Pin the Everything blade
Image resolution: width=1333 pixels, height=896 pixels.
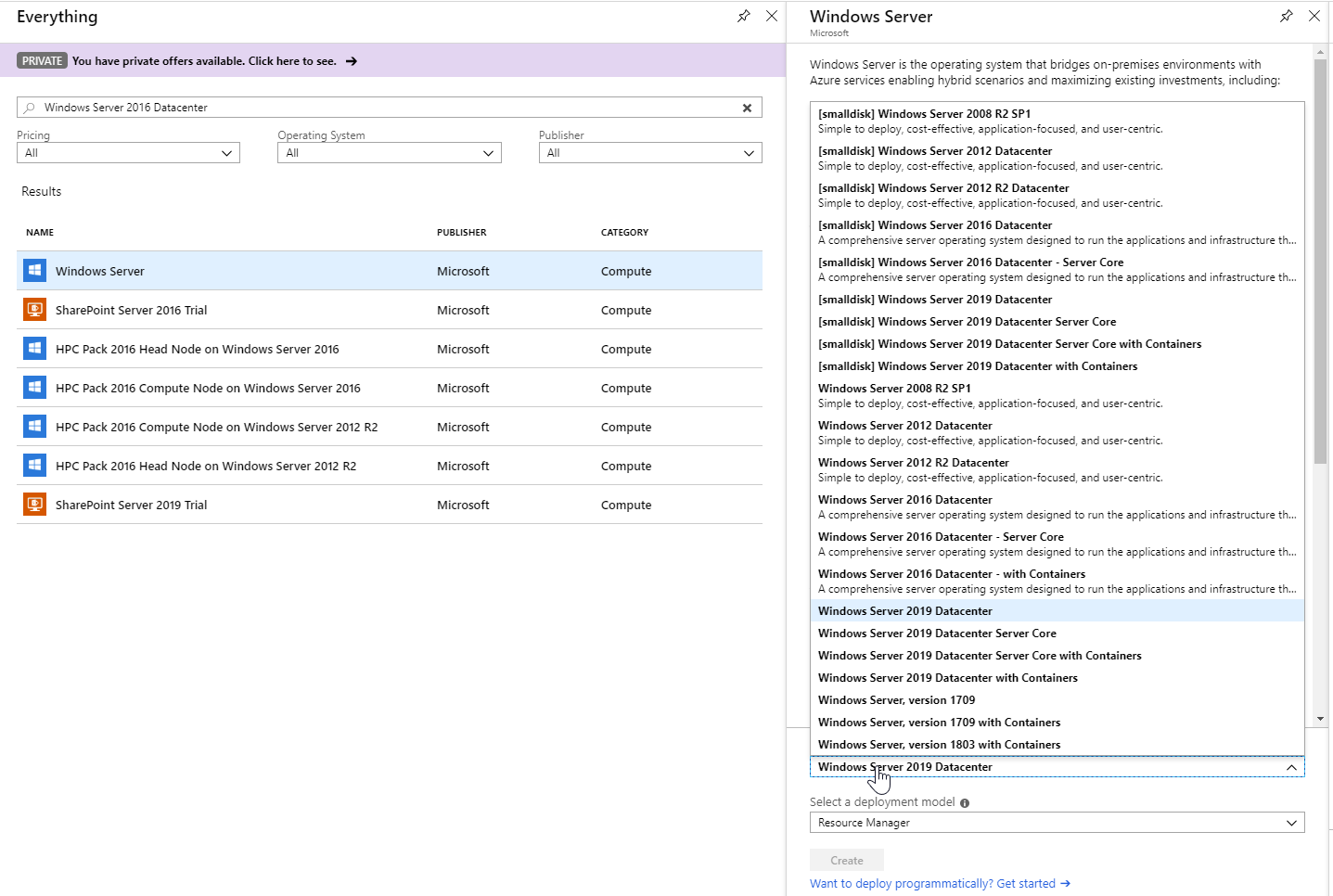743,16
